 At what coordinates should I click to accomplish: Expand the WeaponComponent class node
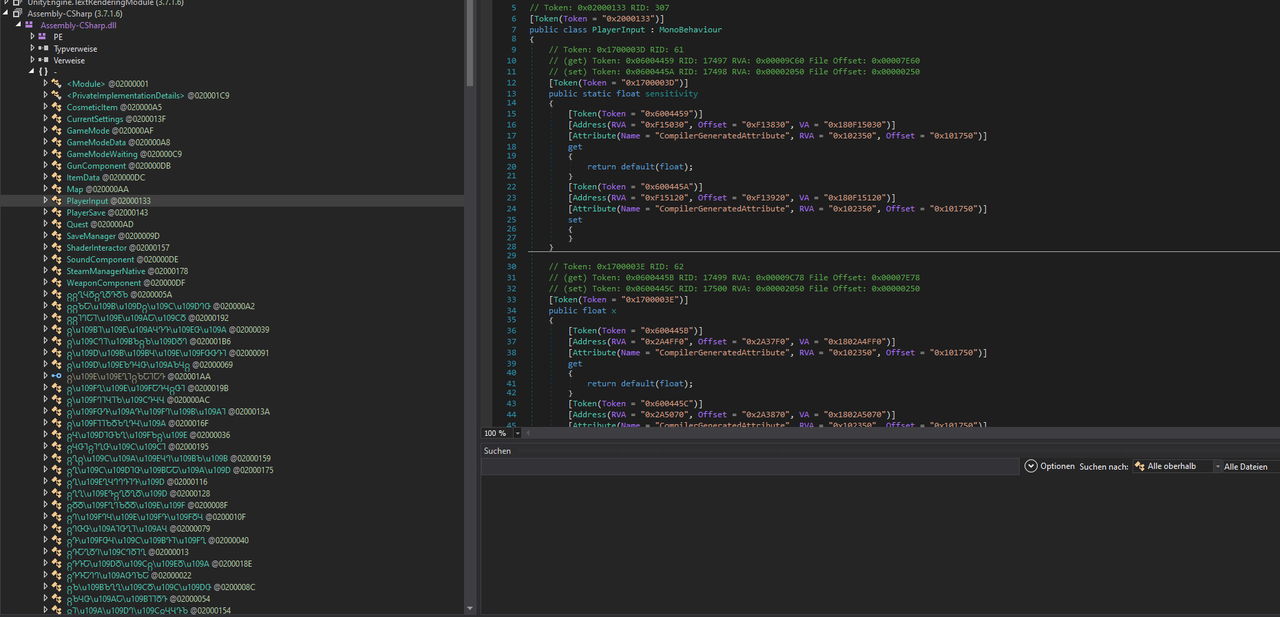45,283
